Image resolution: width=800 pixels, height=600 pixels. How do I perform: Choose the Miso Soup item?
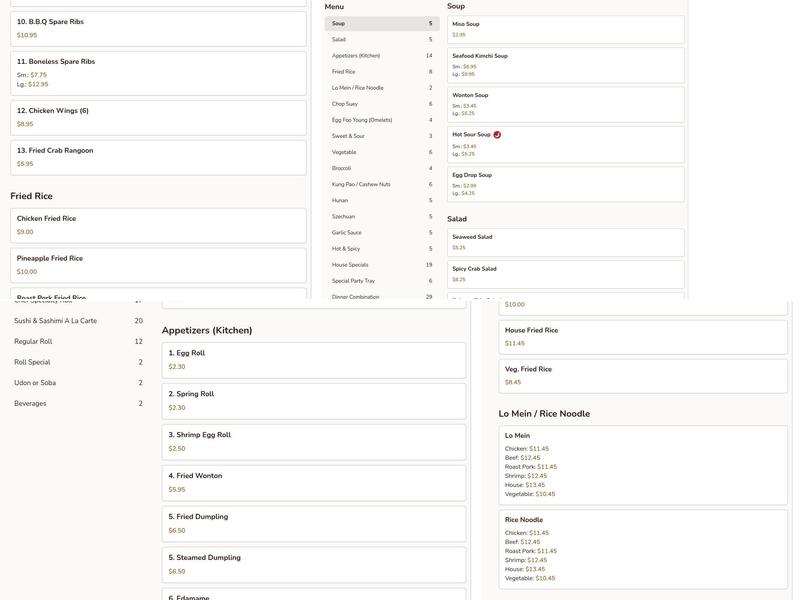click(x=566, y=29)
